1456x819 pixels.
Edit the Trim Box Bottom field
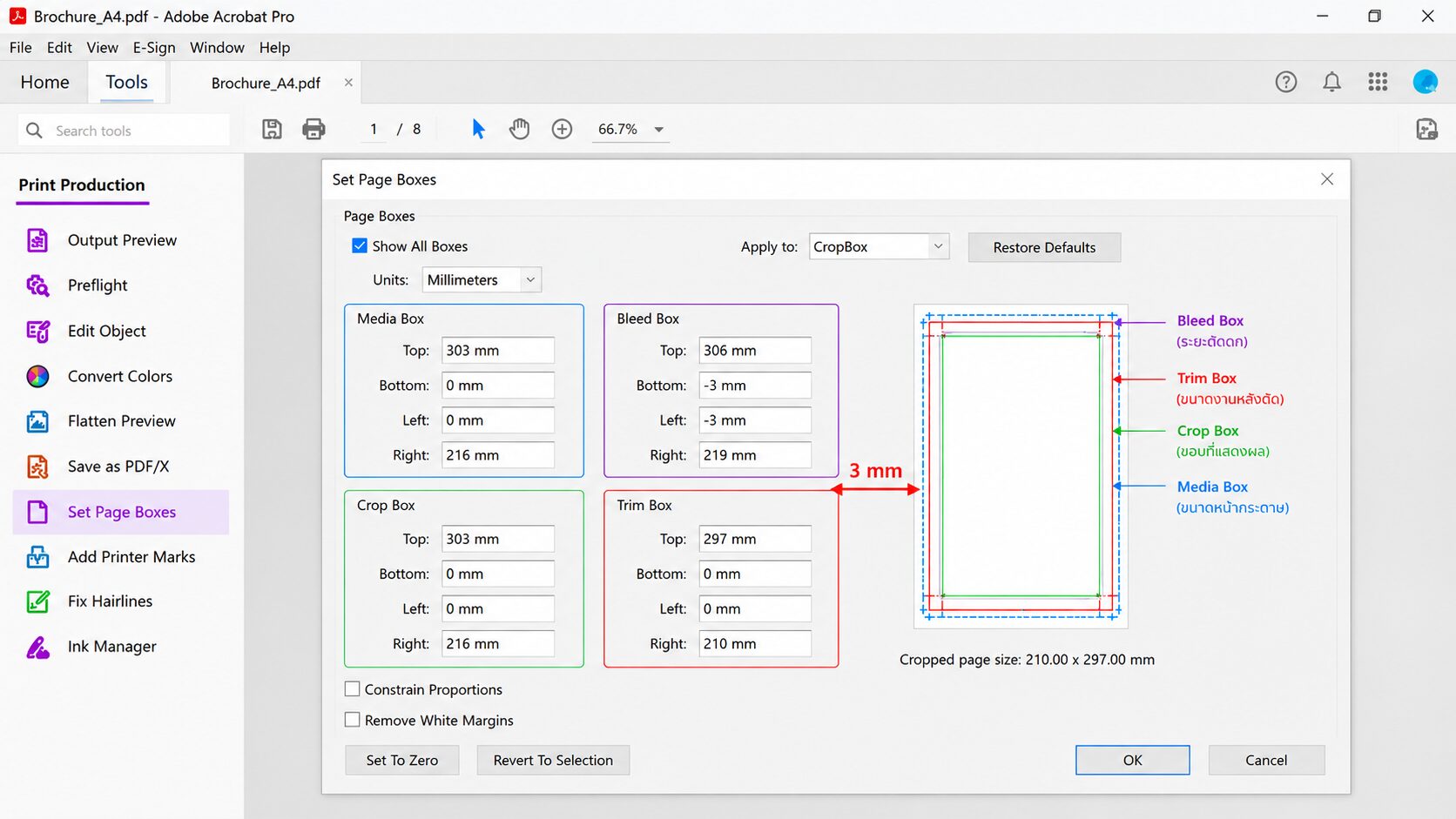(x=755, y=574)
